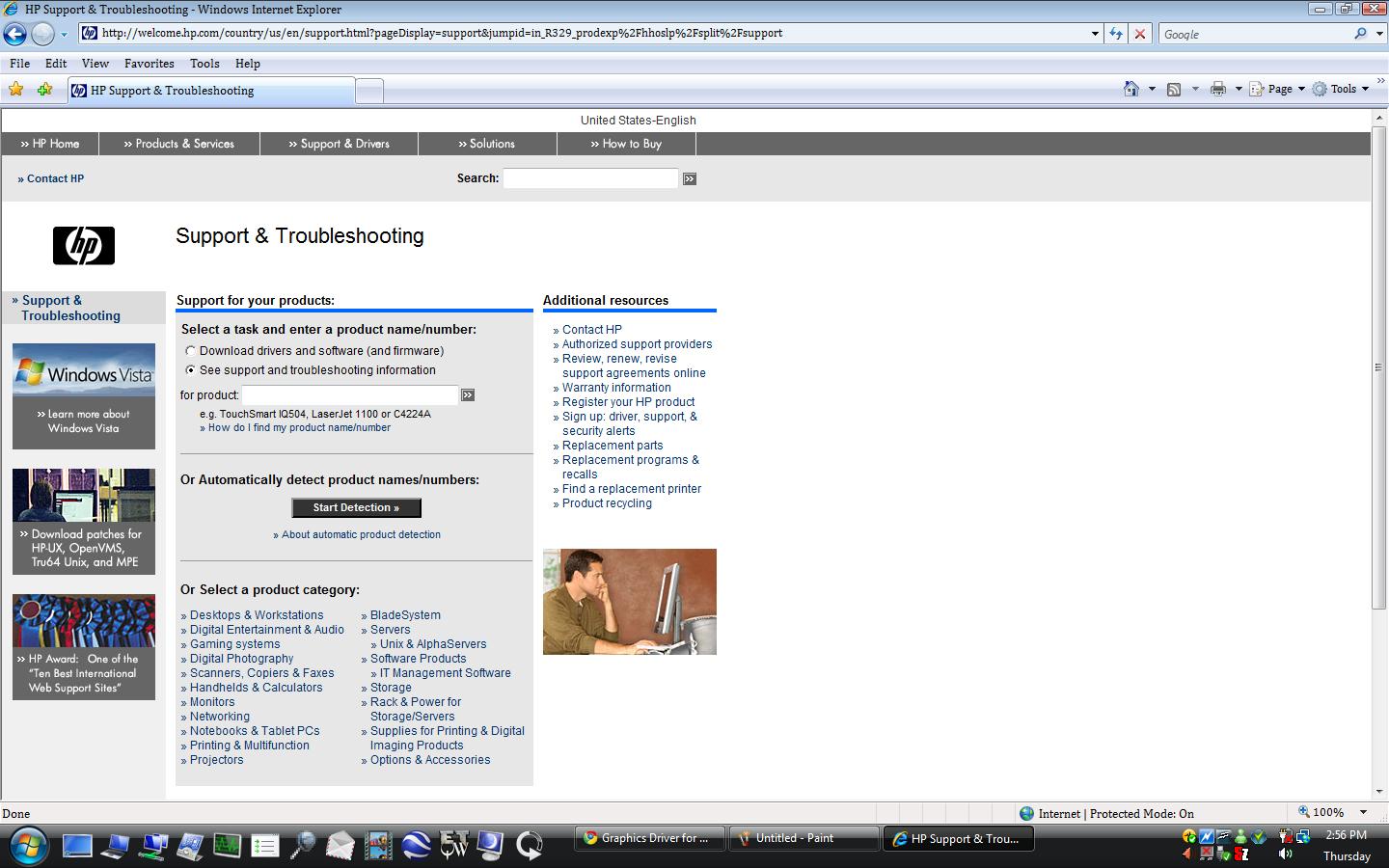Open the feeds dropdown arrow
This screenshot has height=868, width=1389.
click(1195, 89)
